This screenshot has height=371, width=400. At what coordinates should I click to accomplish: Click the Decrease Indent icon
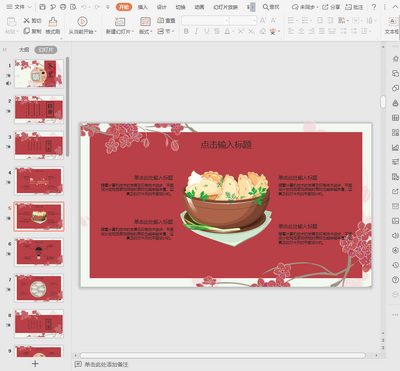(320, 21)
